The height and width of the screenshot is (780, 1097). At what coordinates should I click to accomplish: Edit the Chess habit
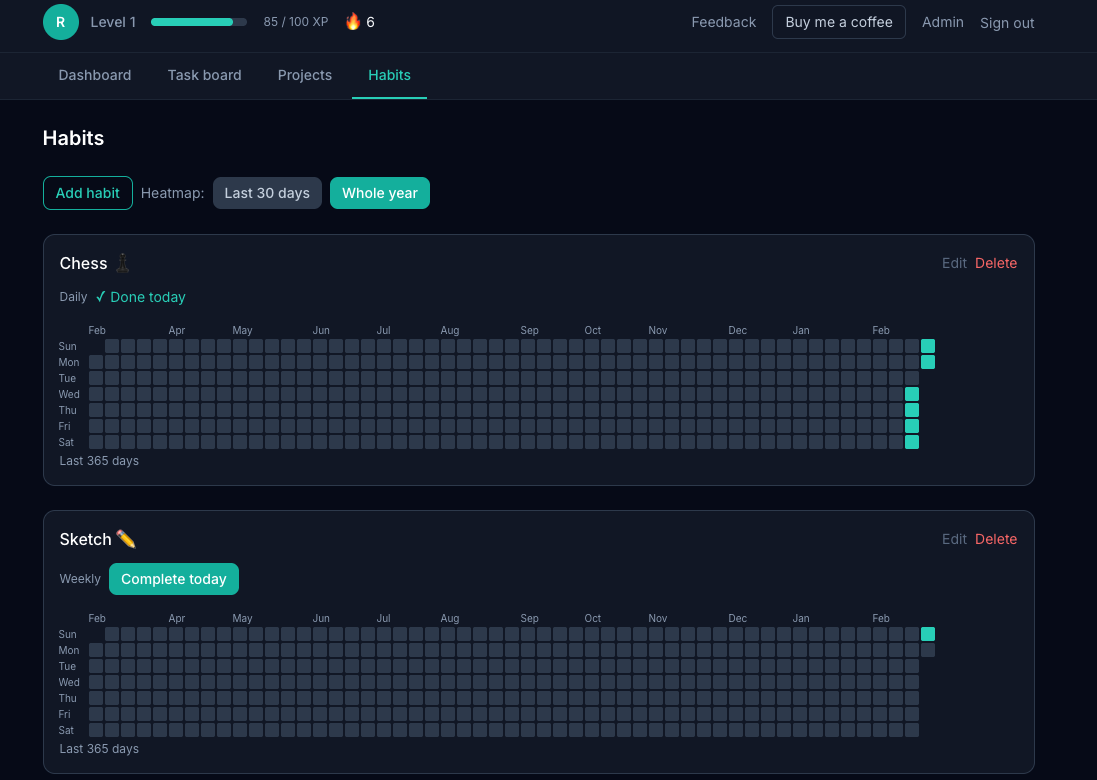[953, 263]
